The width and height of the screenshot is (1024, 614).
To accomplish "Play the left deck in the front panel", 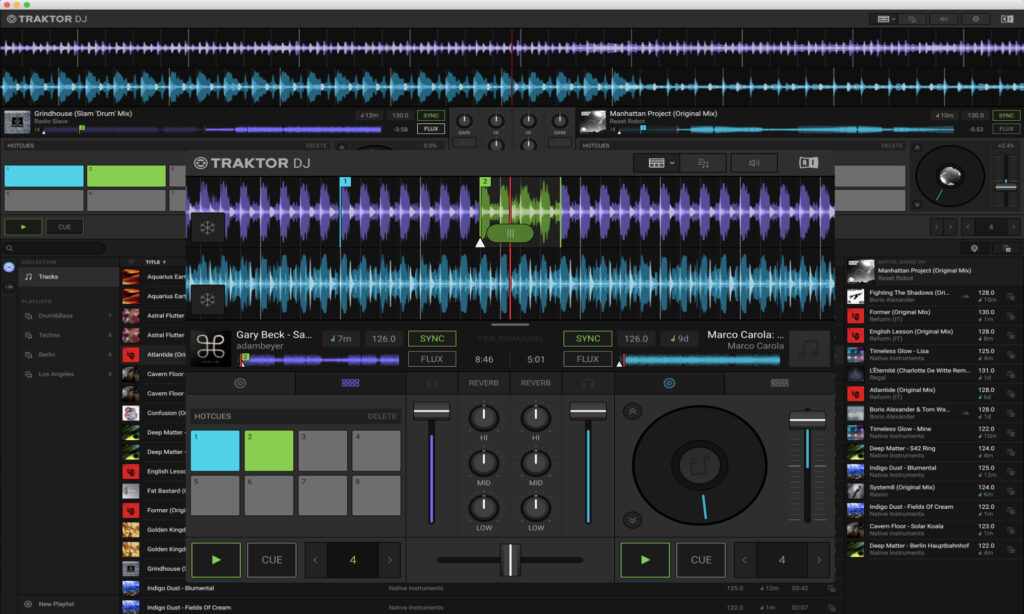I will click(216, 560).
